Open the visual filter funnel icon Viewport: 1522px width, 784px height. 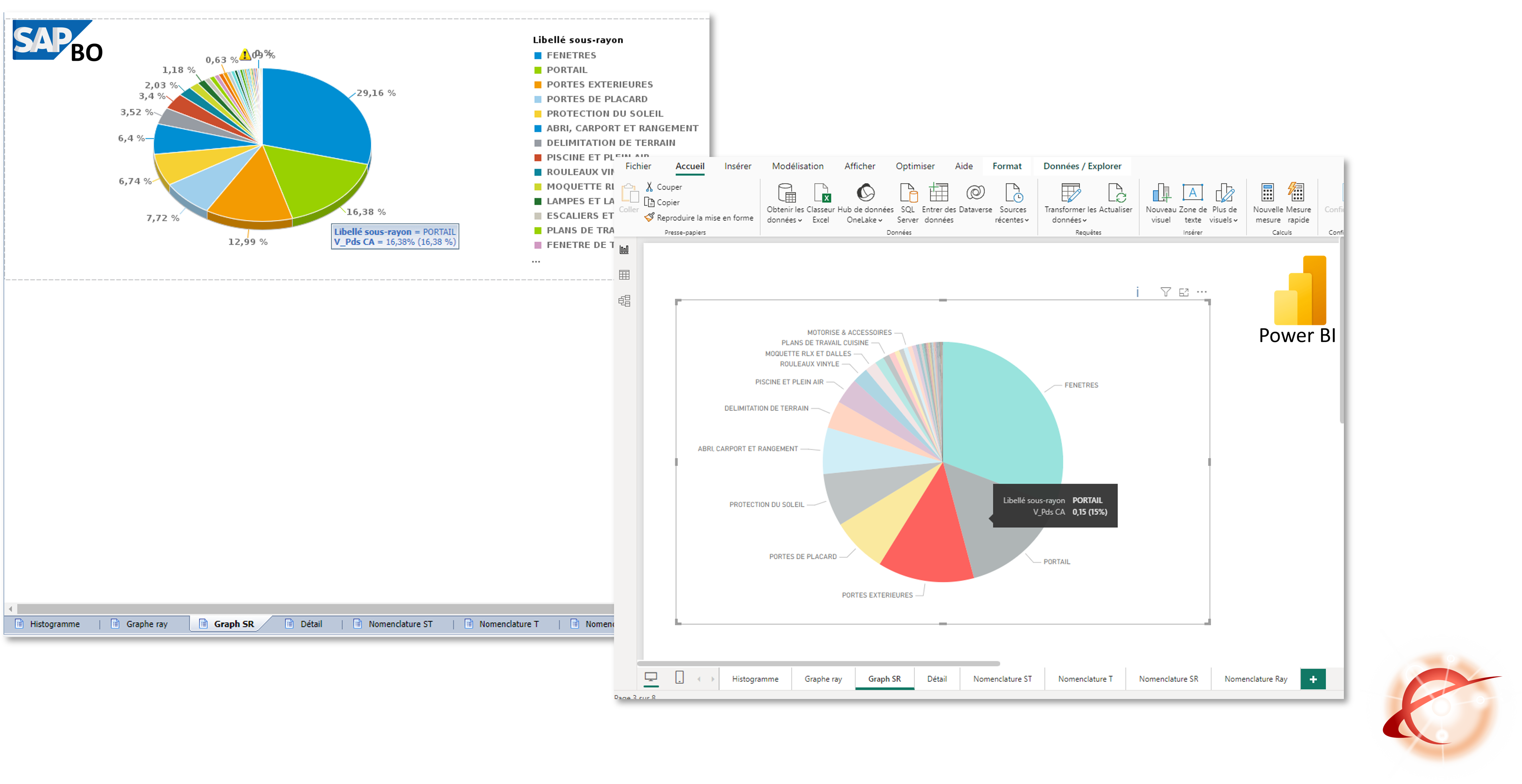(1165, 292)
